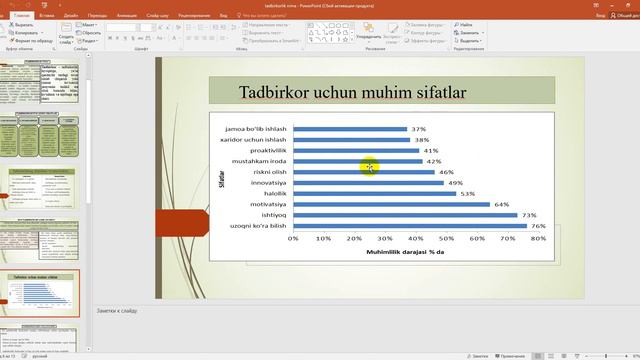The image size is (640, 360).
Task: Toggle text shadow button
Action: click(133, 38)
